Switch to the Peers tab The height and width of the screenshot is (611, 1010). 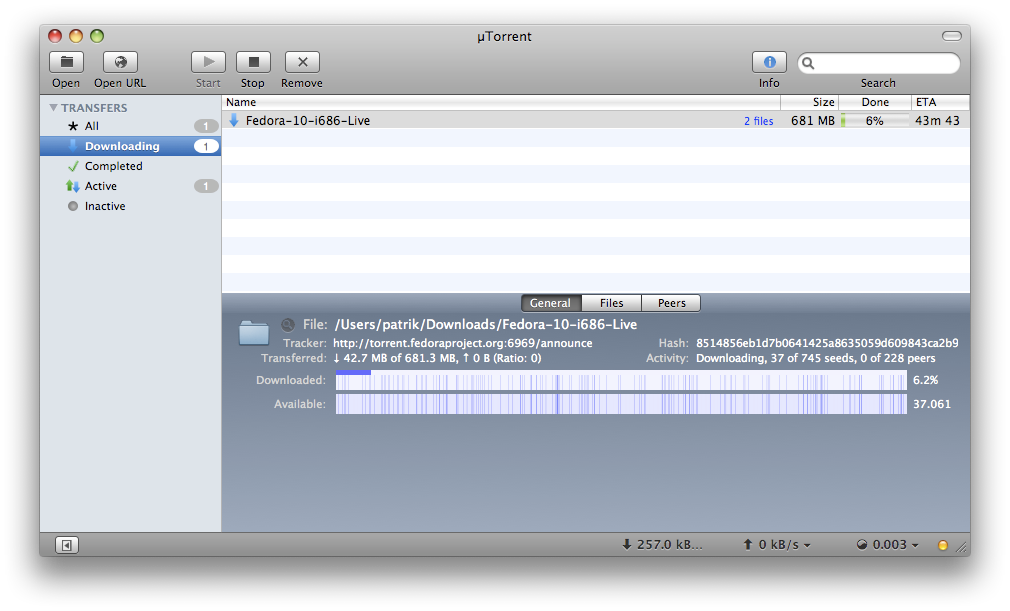671,303
